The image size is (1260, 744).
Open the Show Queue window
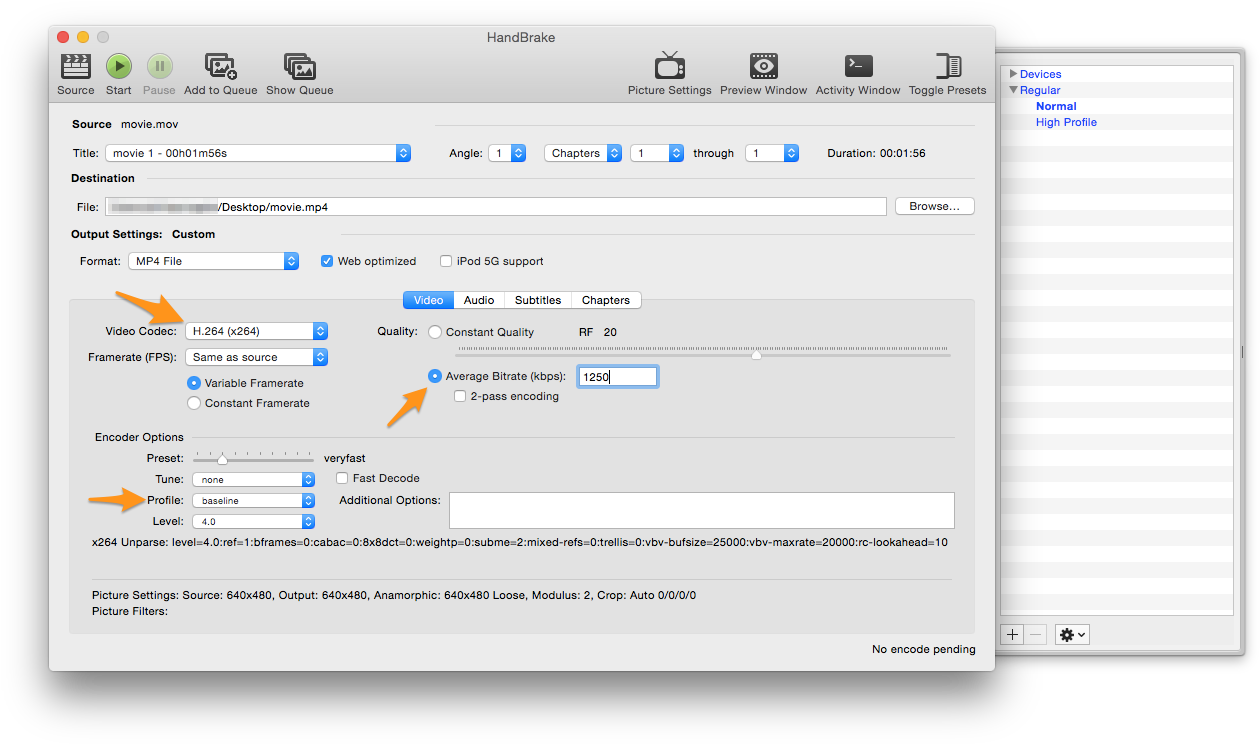click(x=299, y=70)
